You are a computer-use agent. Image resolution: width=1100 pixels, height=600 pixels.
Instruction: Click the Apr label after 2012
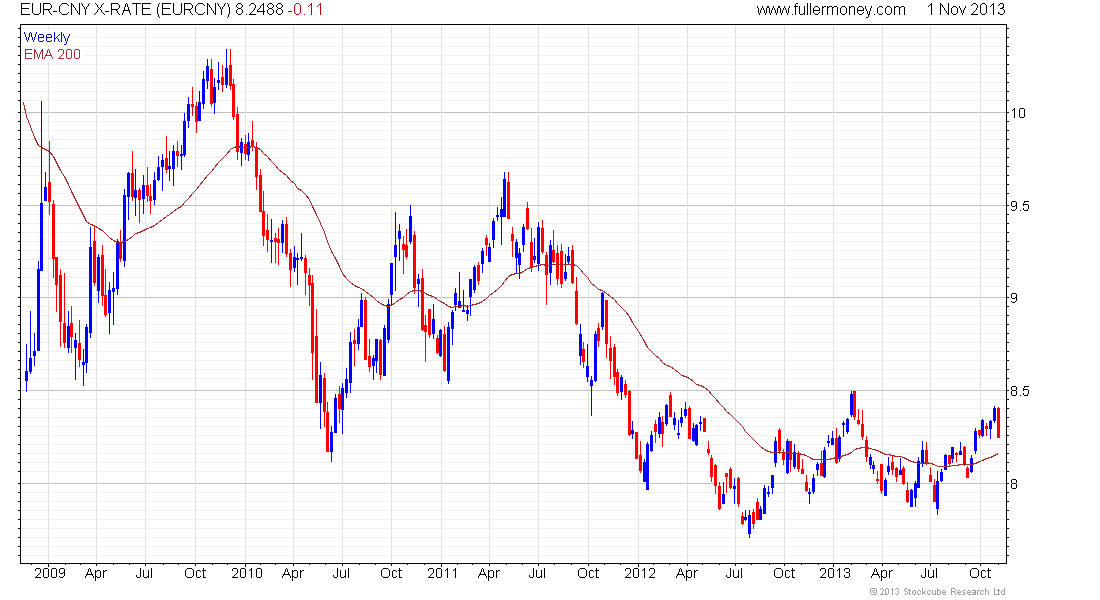[x=687, y=574]
